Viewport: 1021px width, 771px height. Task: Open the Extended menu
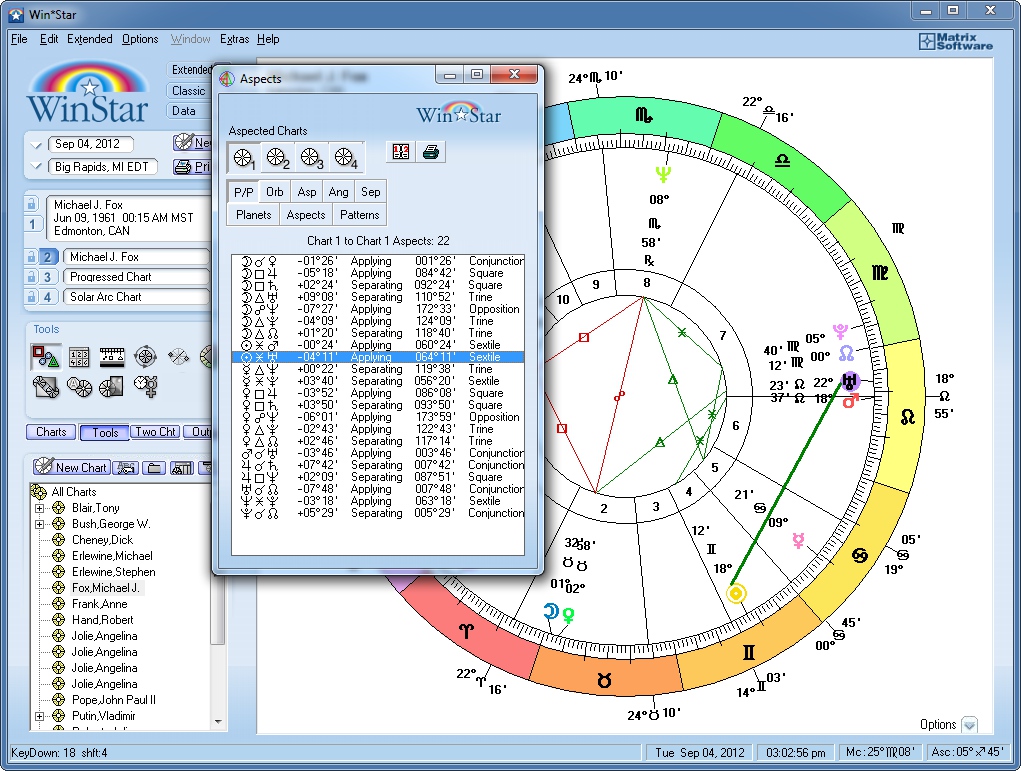click(90, 39)
